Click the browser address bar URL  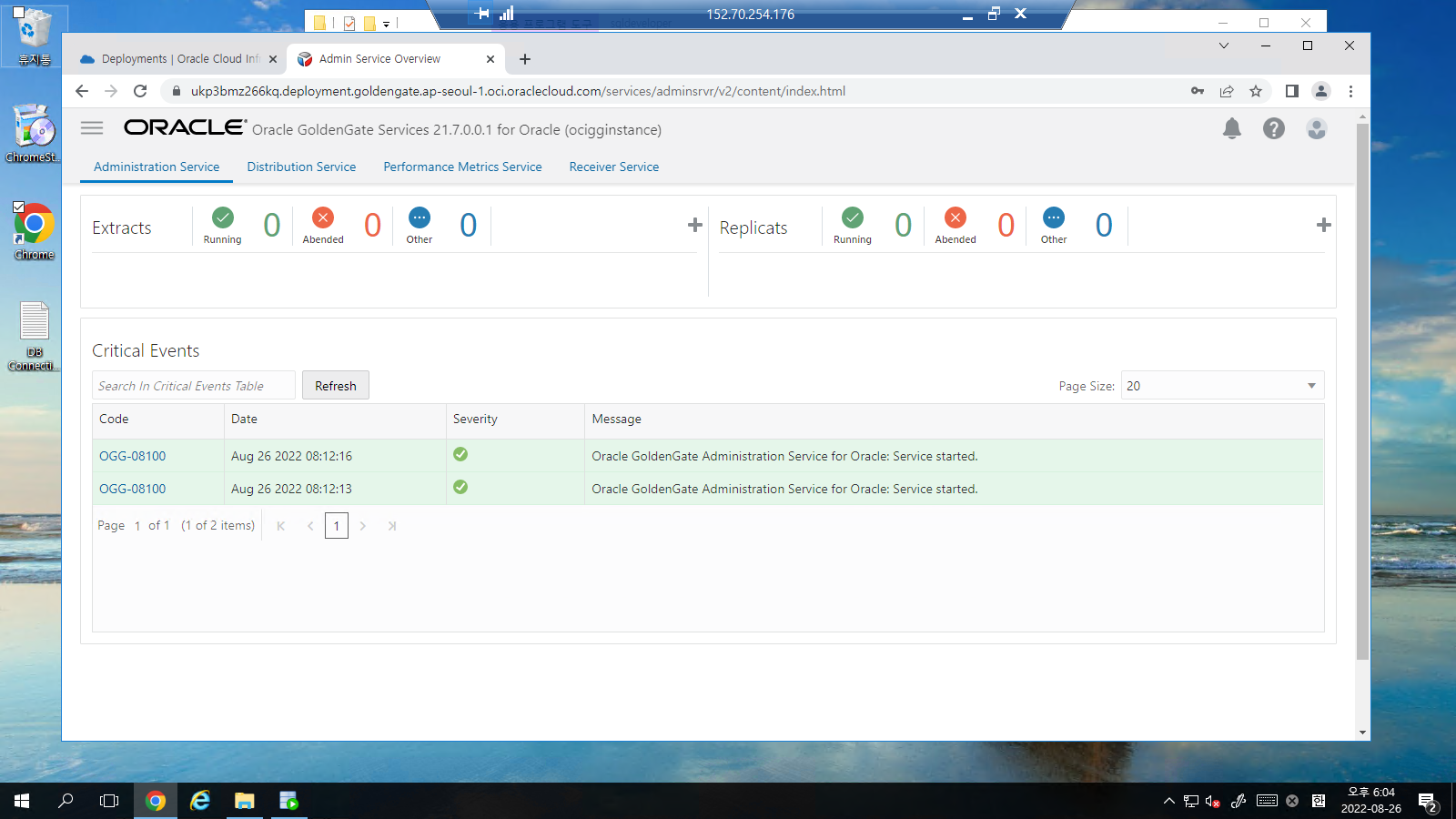tap(518, 91)
